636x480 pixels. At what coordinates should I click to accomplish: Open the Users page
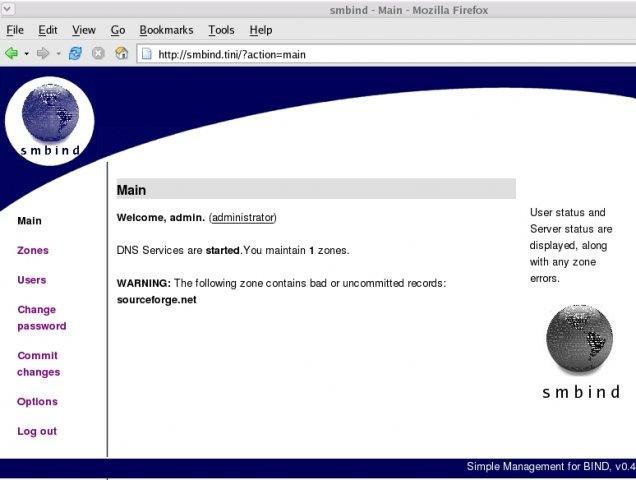tap(32, 280)
